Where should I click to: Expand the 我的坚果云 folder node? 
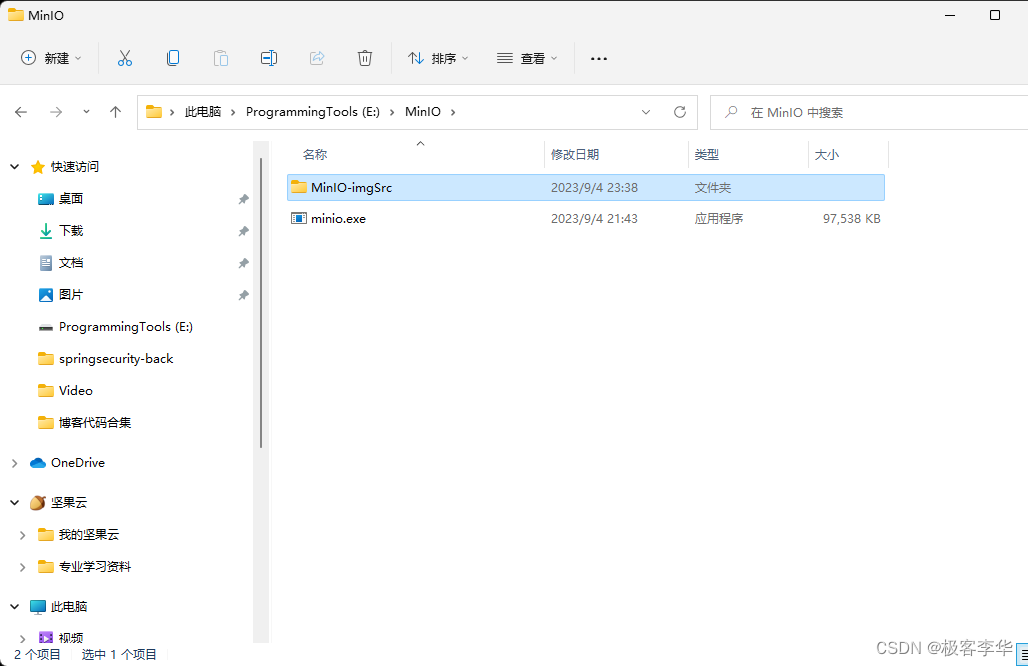pos(22,535)
